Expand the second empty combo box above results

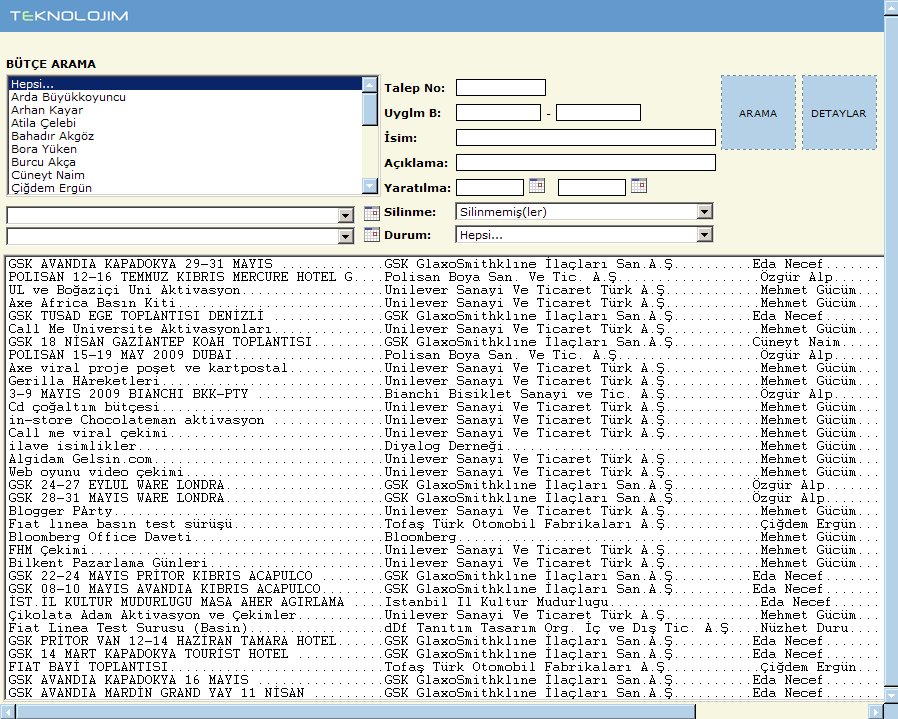[345, 237]
